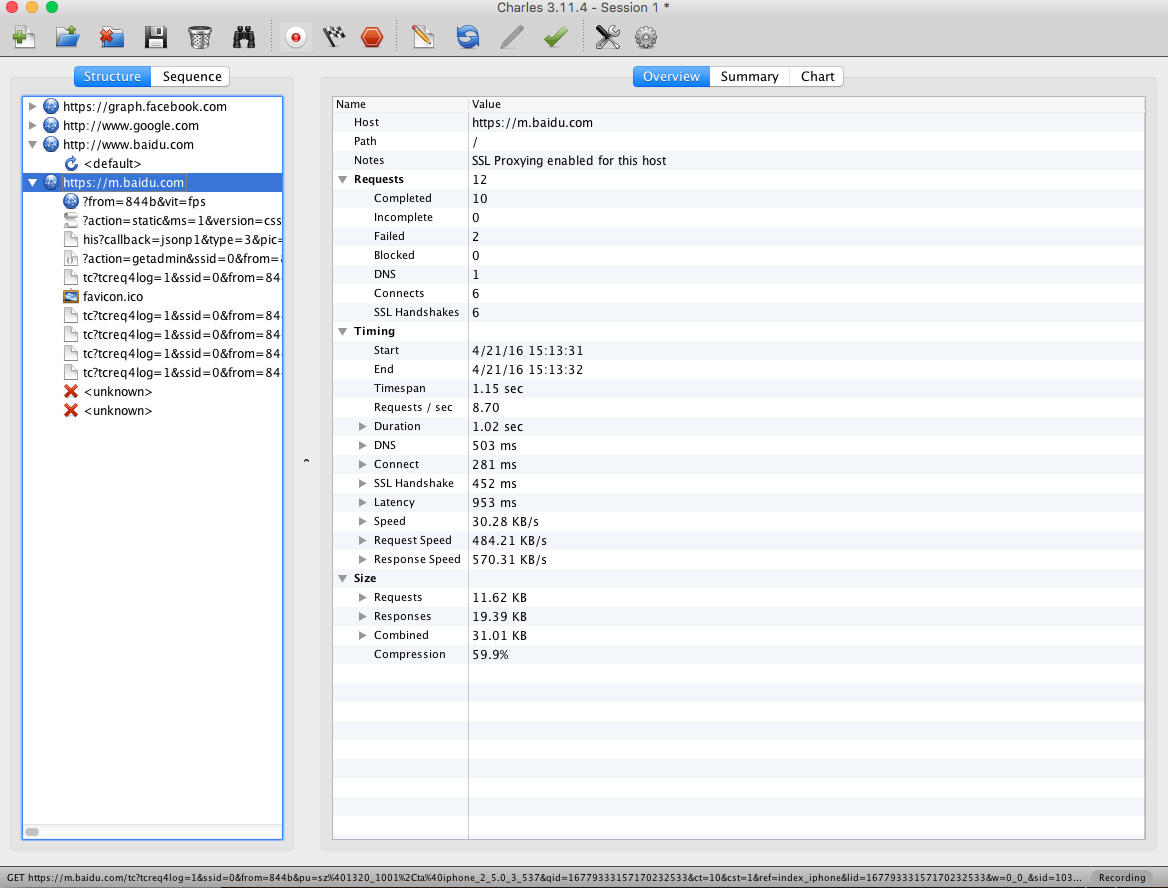Switch to the Structure view tab
Screen dimensions: 1168x888
112,76
